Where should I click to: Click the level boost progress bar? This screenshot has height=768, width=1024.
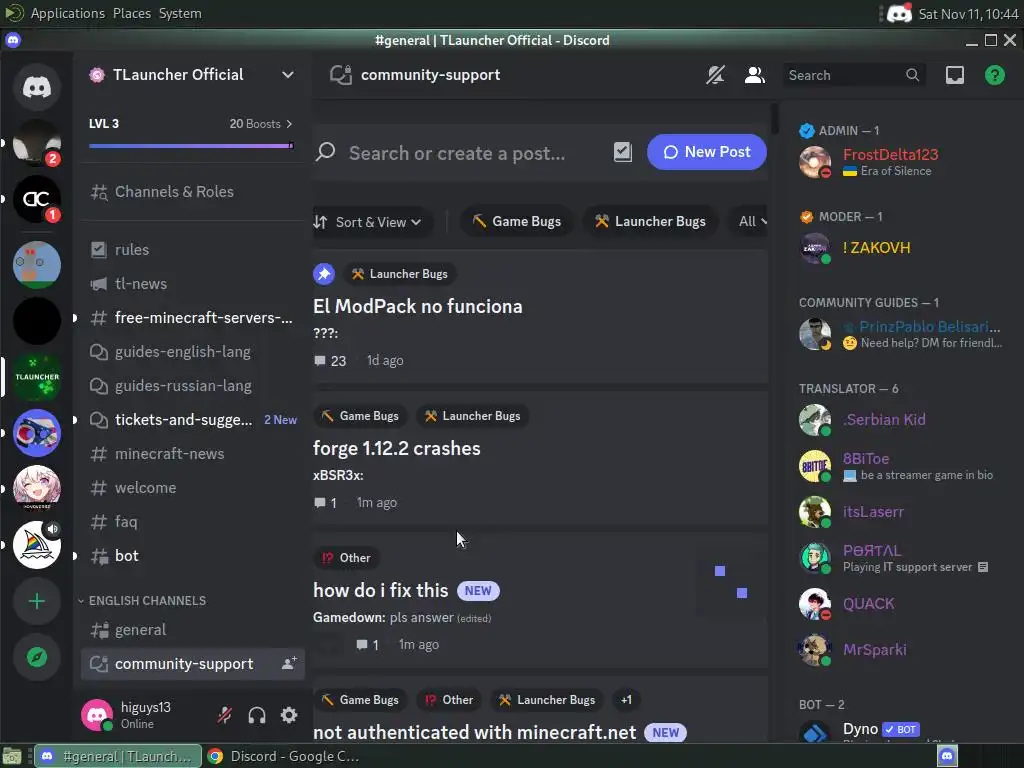point(191,146)
